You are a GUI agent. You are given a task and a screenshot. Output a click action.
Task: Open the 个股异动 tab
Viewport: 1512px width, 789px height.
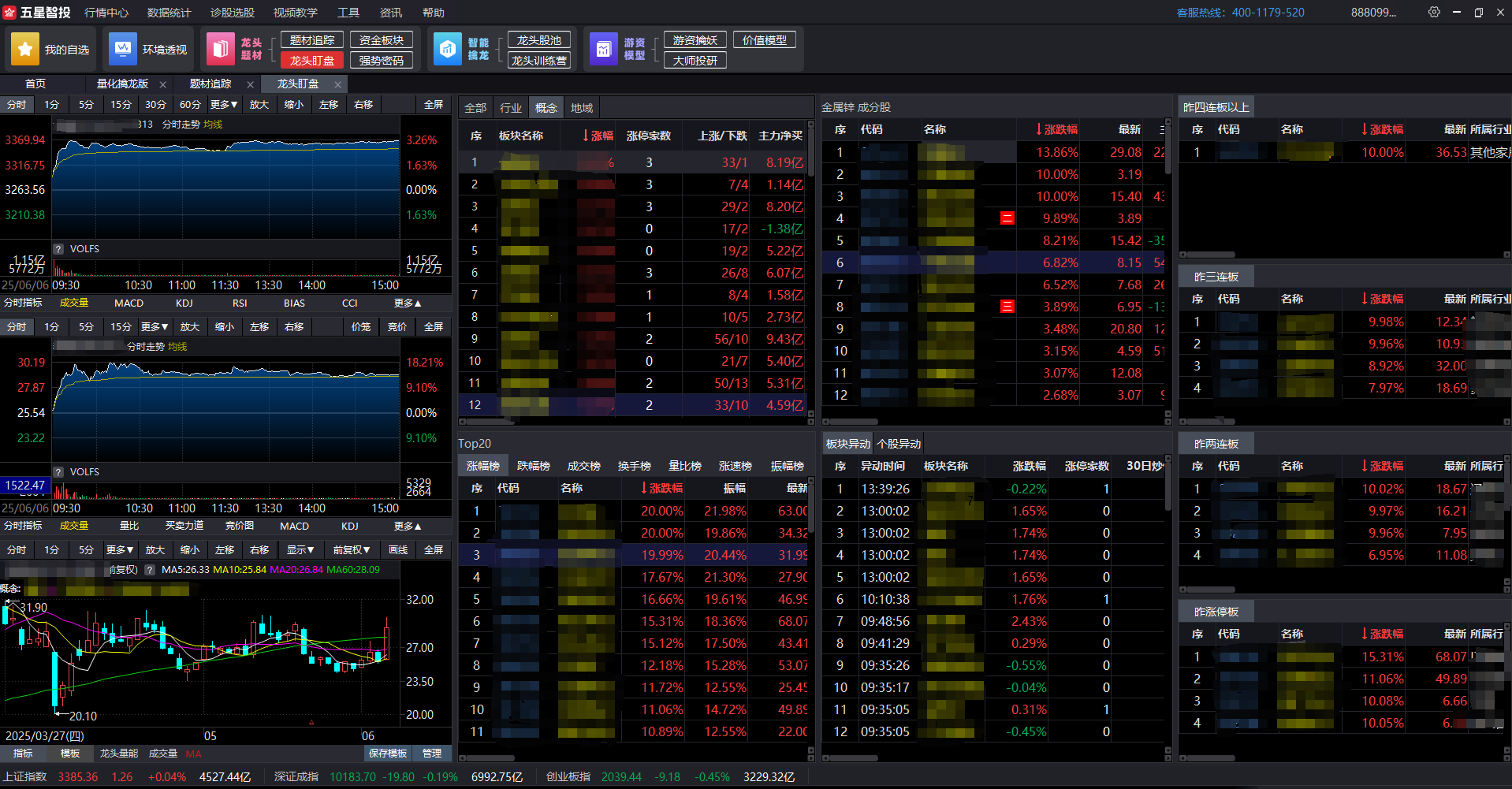tap(899, 444)
